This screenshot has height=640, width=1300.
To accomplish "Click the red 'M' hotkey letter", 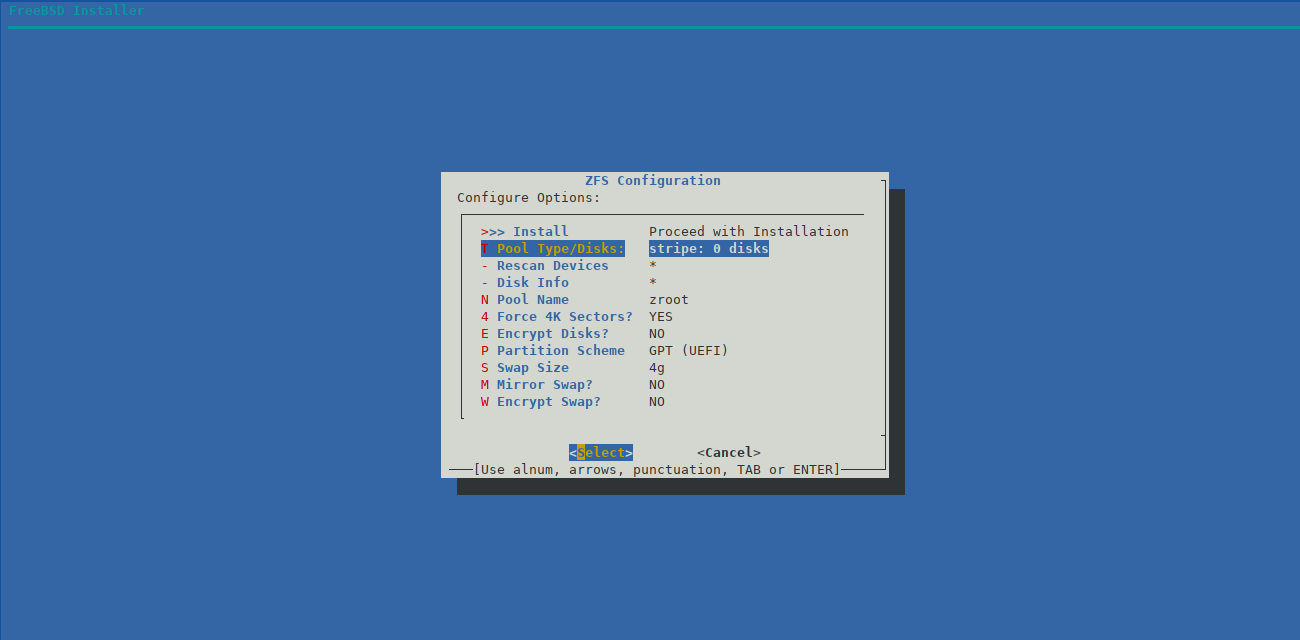I will pos(485,384).
